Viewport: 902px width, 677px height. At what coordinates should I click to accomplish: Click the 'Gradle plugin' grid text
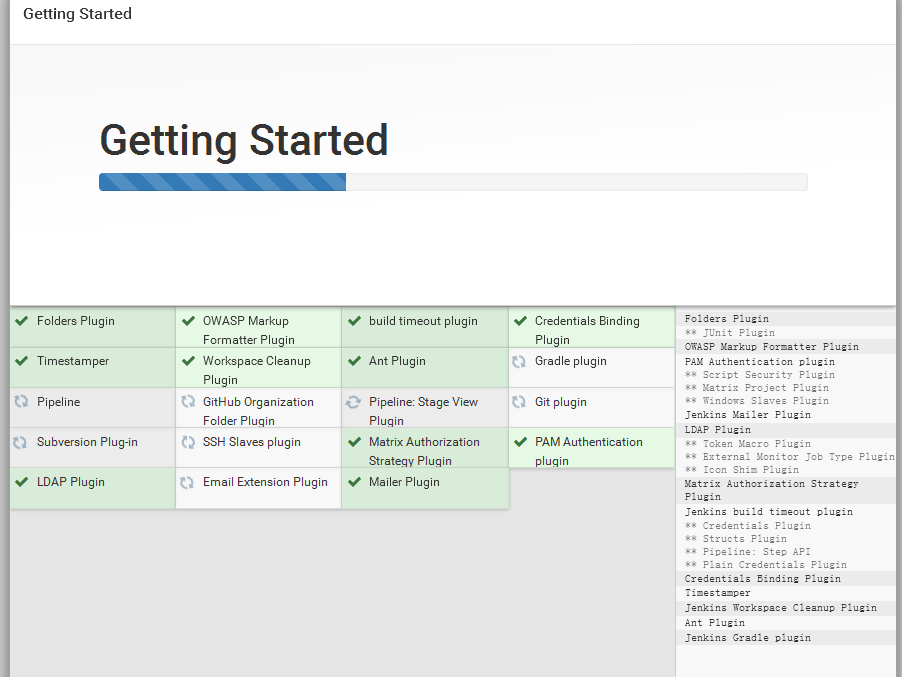click(571, 361)
